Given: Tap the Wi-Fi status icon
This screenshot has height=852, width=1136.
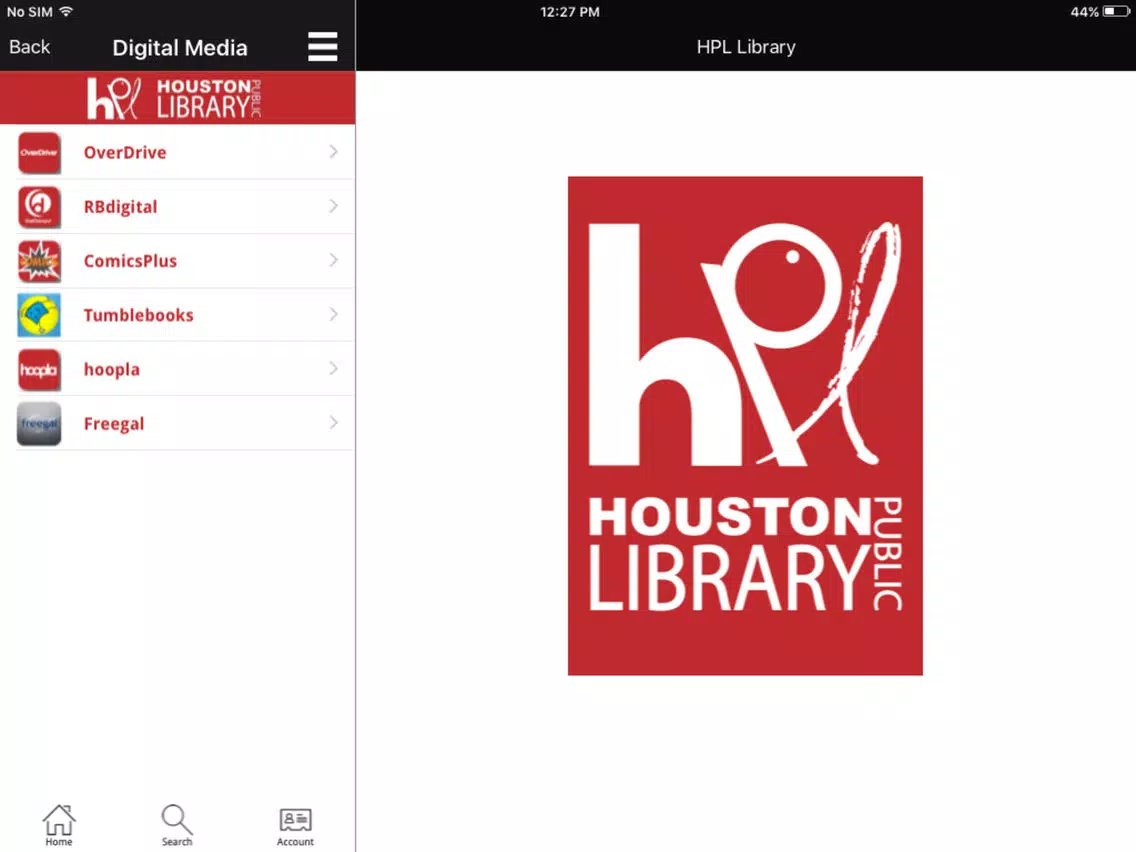Looking at the screenshot, I should 67,11.
